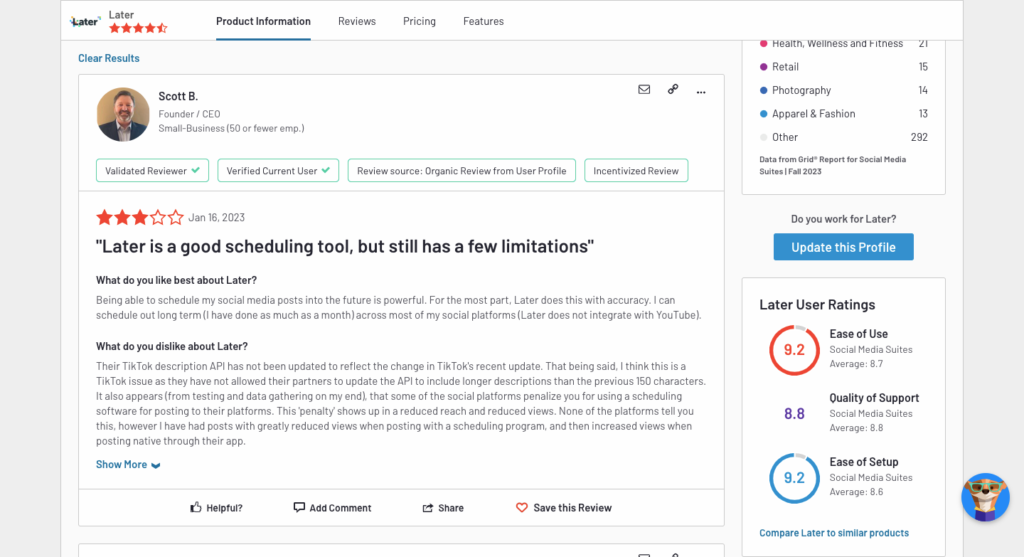Click Add Comment text

pos(340,508)
